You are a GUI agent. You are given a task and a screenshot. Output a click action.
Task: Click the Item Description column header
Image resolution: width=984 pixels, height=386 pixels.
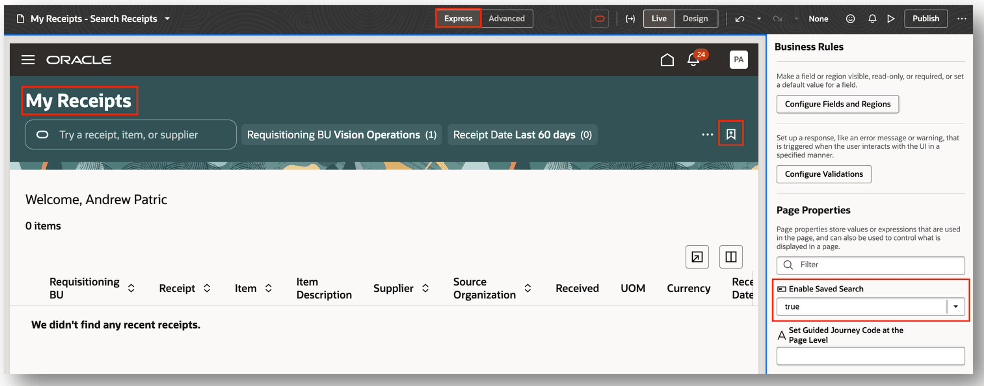324,288
